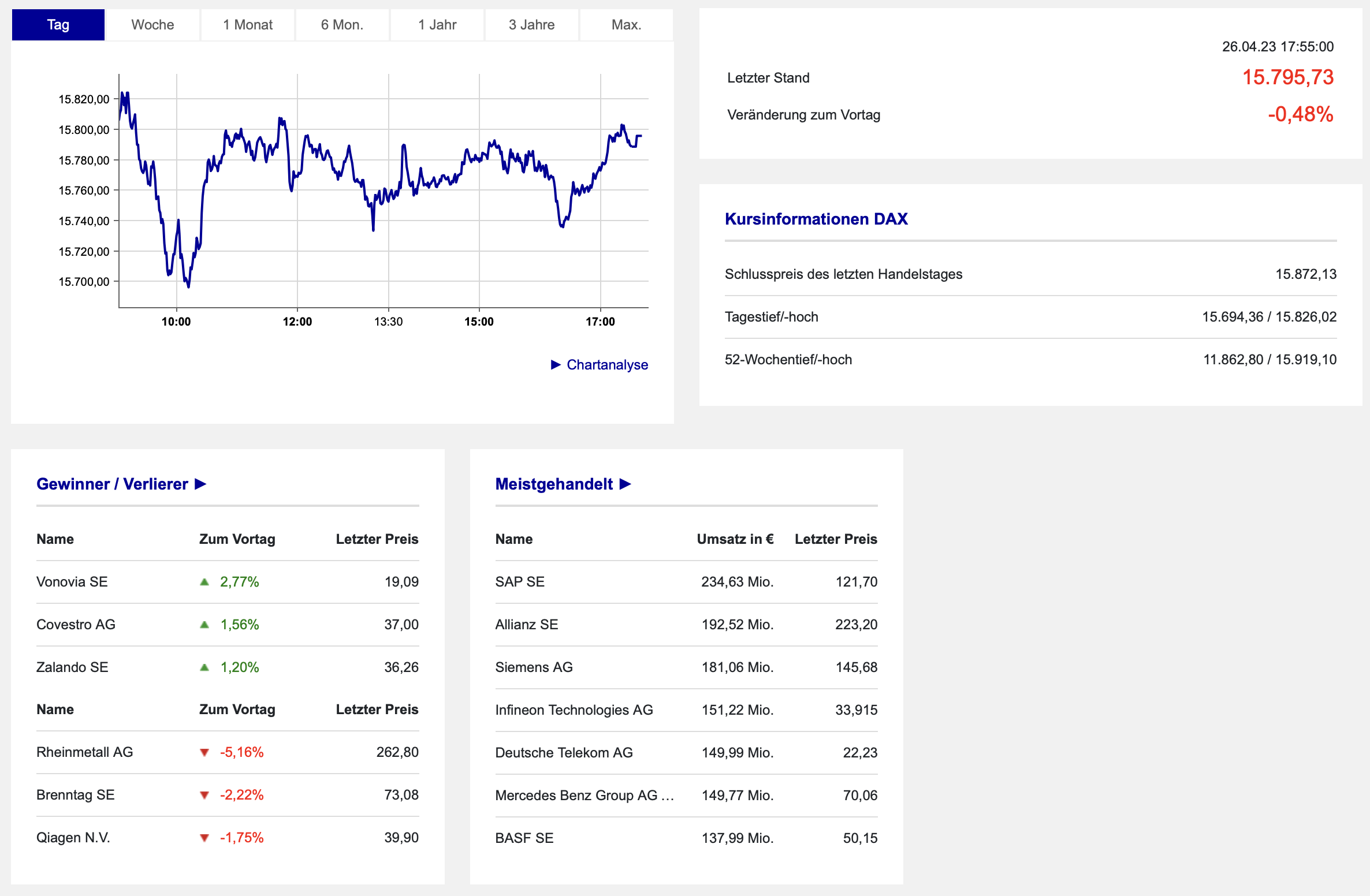Click Zalando SE's green up arrow
This screenshot has height=896, width=1370.
click(204, 667)
